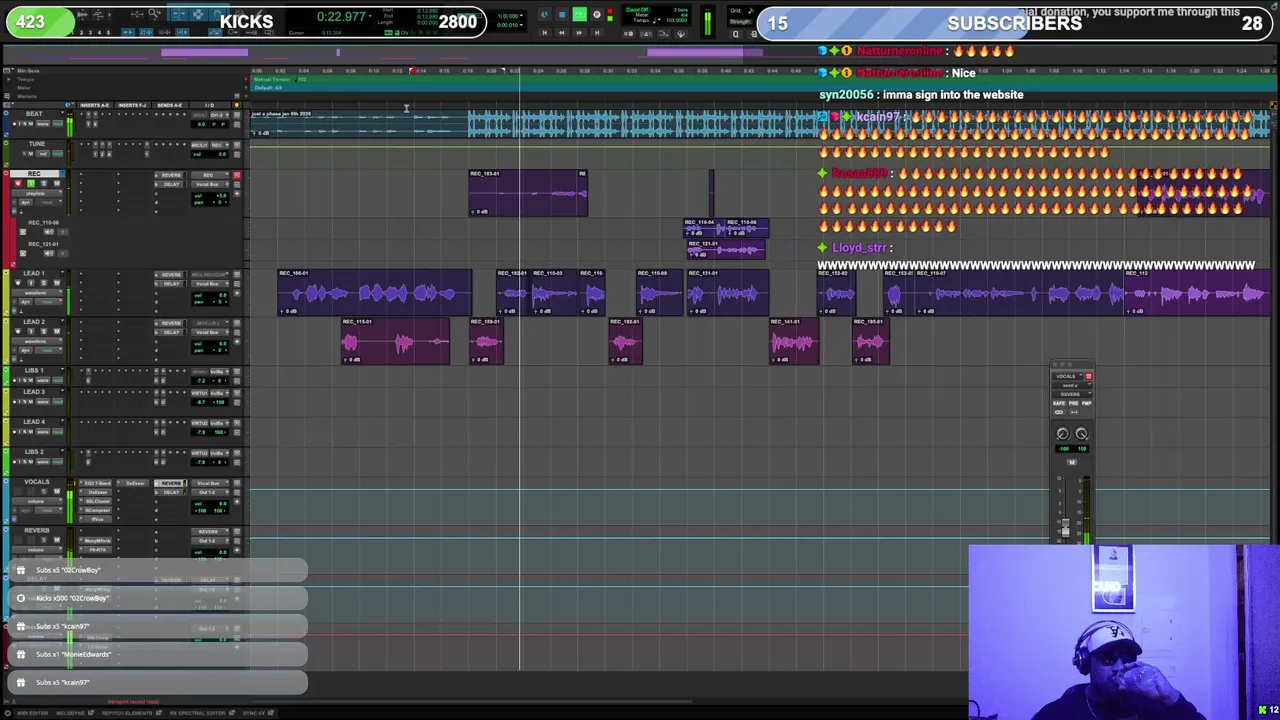Open the RCompressor insert on VOCALS track

point(96,510)
